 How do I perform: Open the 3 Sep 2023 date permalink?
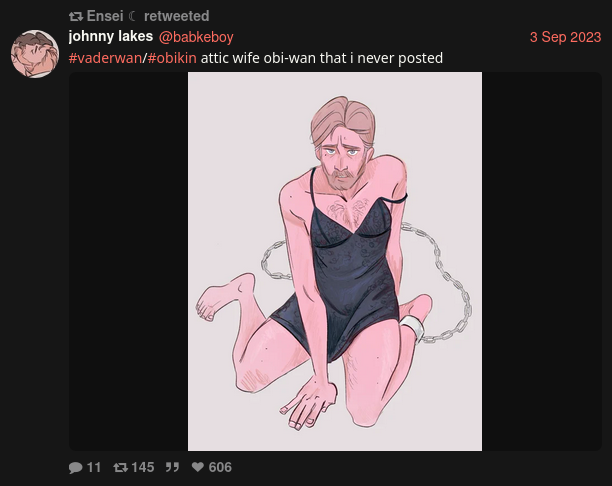click(x=565, y=37)
